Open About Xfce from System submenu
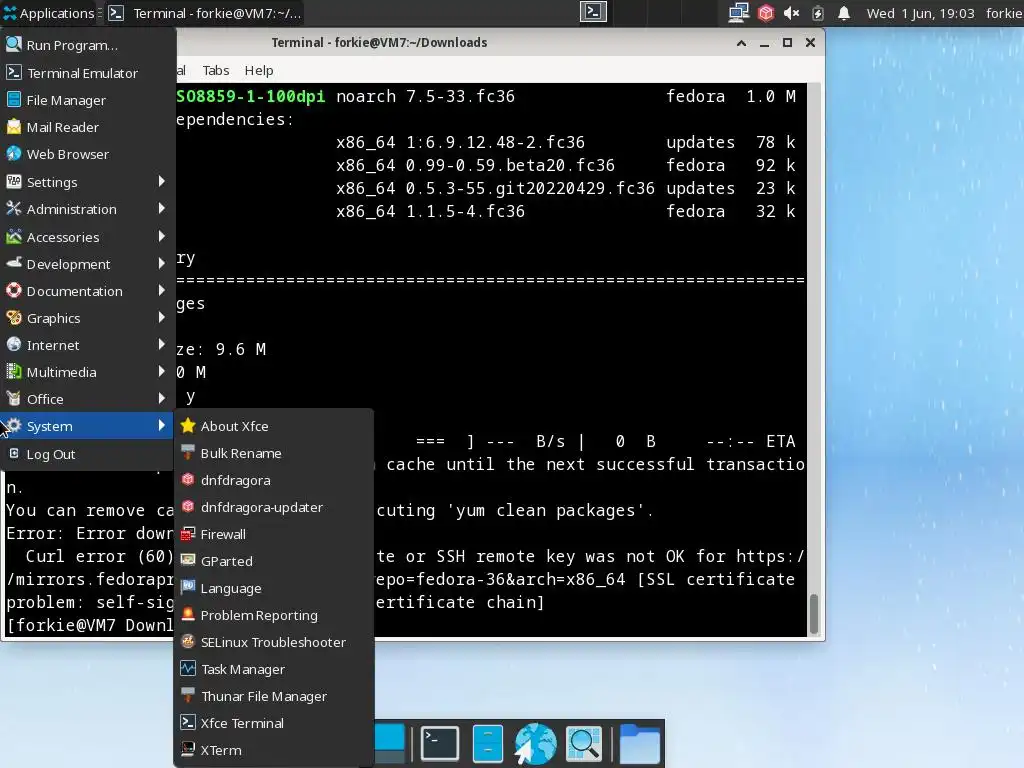The width and height of the screenshot is (1024, 768). [274, 426]
